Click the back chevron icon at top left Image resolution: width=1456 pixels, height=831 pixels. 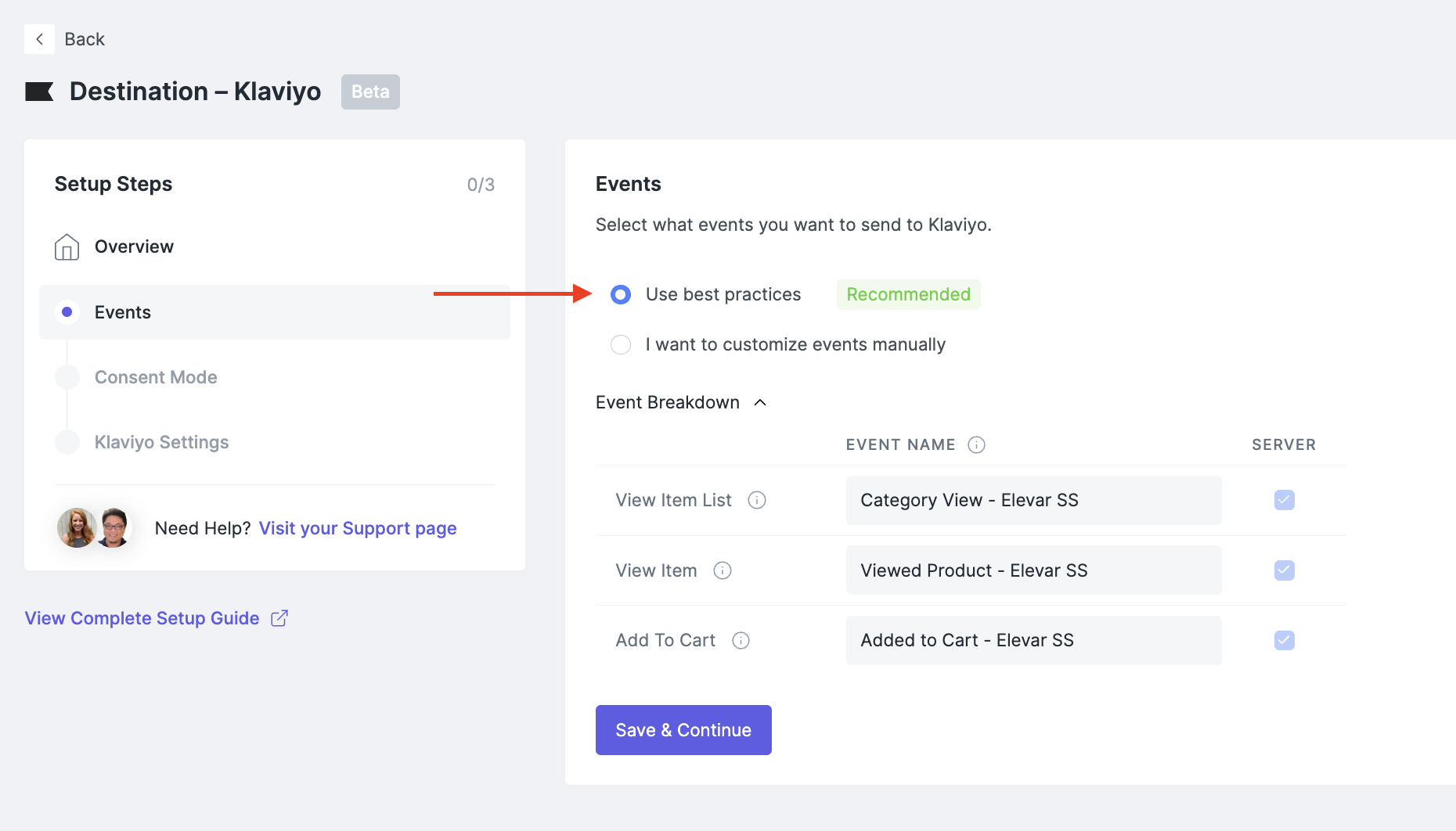pos(40,38)
